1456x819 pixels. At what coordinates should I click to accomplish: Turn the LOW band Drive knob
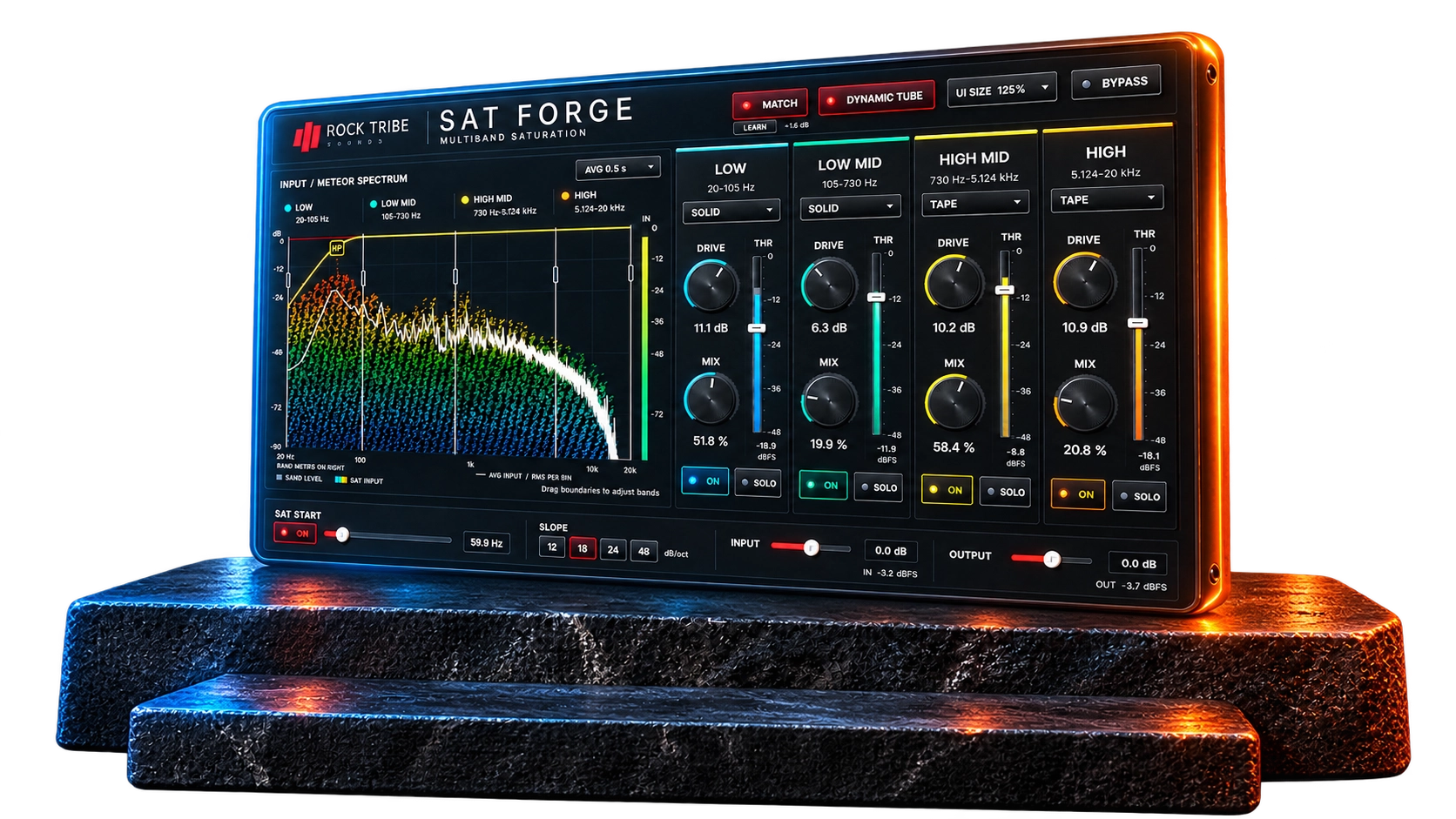711,285
